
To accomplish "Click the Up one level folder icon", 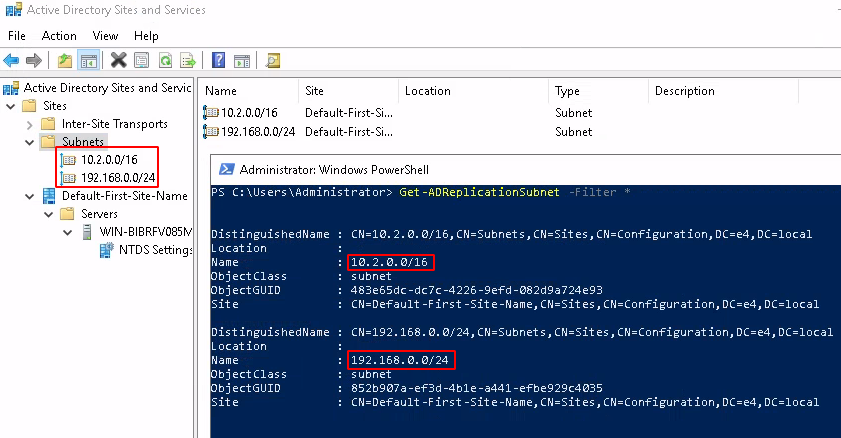I will pos(65,61).
